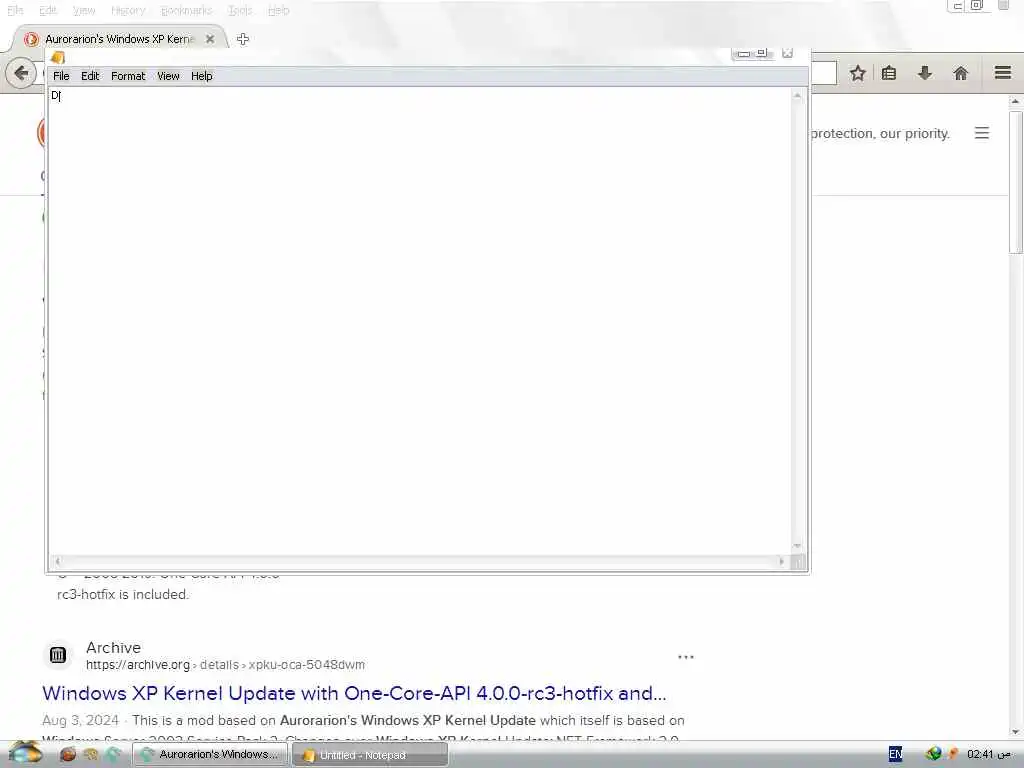The width and height of the screenshot is (1024, 768).
Task: Open Notepad's View menu
Action: click(168, 76)
